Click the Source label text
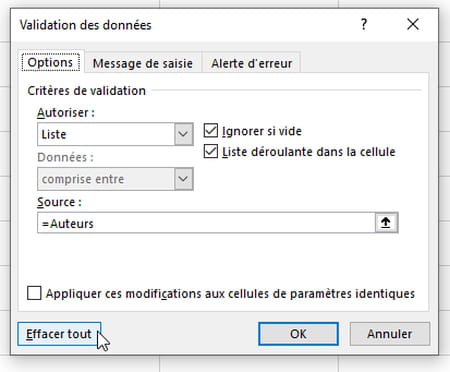 59,202
